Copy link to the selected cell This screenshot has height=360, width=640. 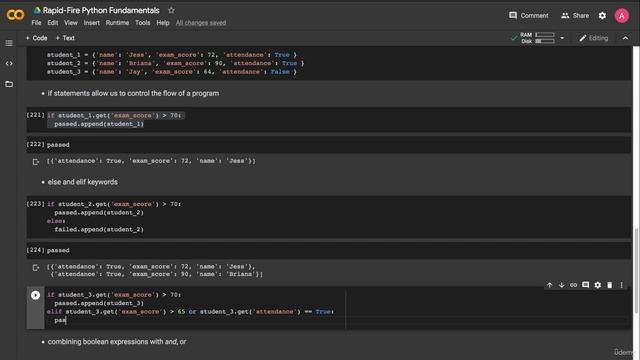point(573,285)
